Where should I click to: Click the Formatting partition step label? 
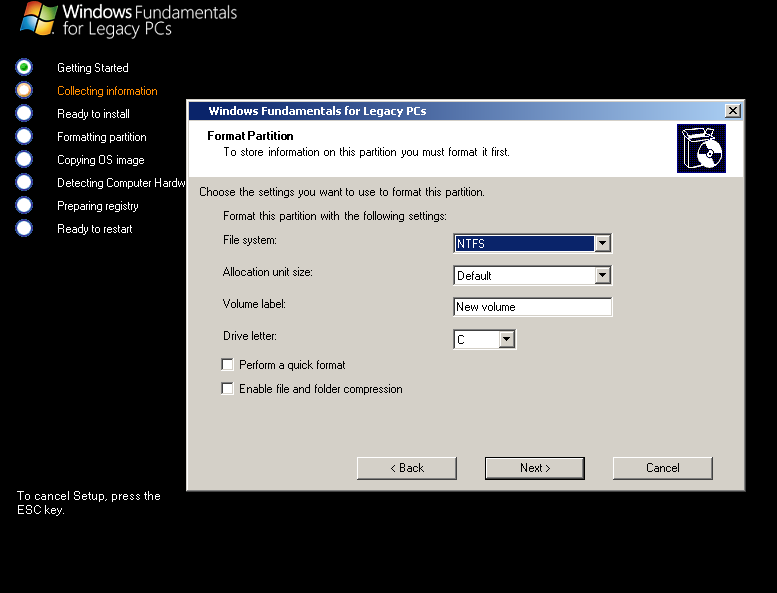(102, 137)
